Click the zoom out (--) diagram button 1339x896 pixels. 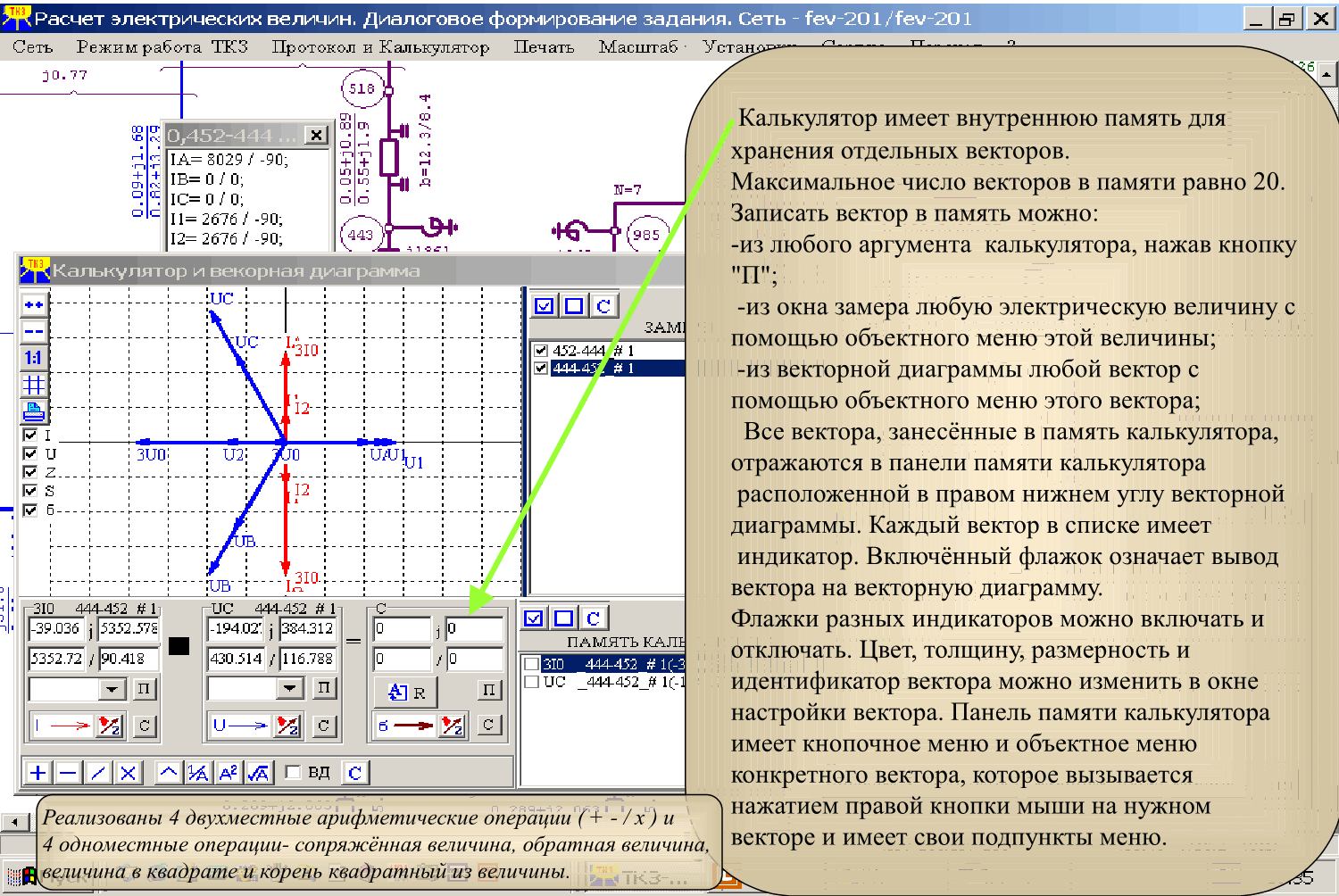tap(34, 332)
